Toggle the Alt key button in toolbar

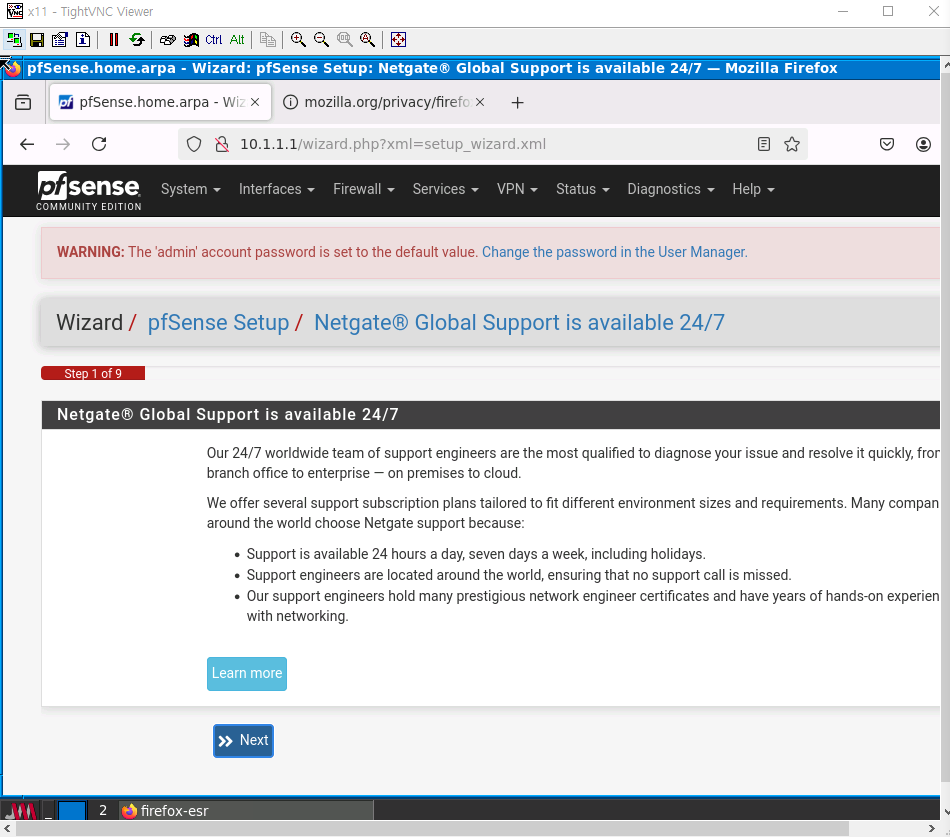coord(237,40)
